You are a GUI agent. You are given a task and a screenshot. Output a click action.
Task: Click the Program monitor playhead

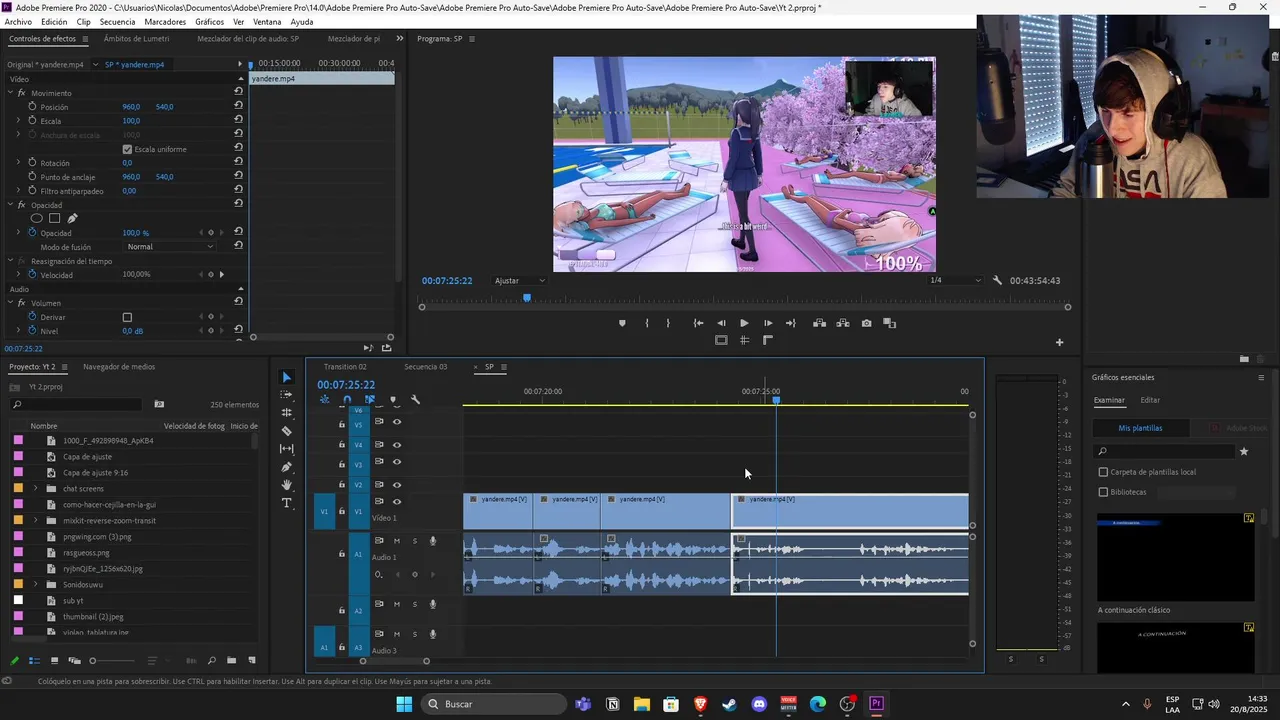pos(527,298)
